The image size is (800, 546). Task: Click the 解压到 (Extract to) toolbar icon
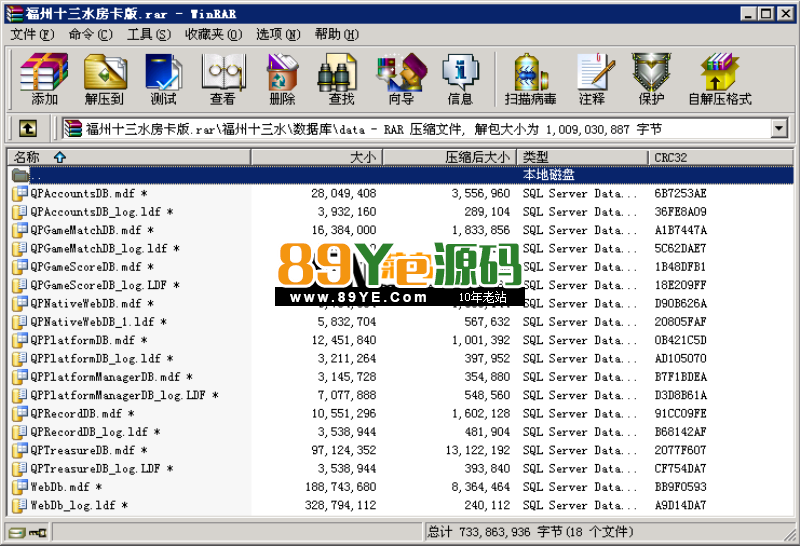(x=105, y=79)
